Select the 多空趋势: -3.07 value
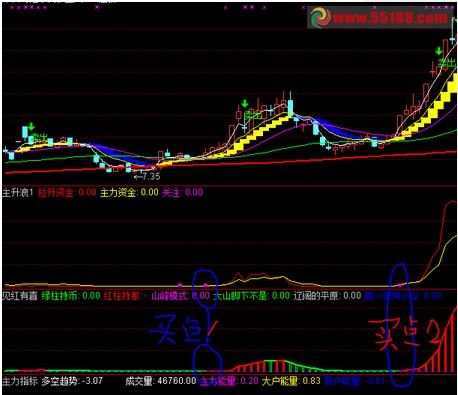This screenshot has height=395, width=458. point(72,381)
